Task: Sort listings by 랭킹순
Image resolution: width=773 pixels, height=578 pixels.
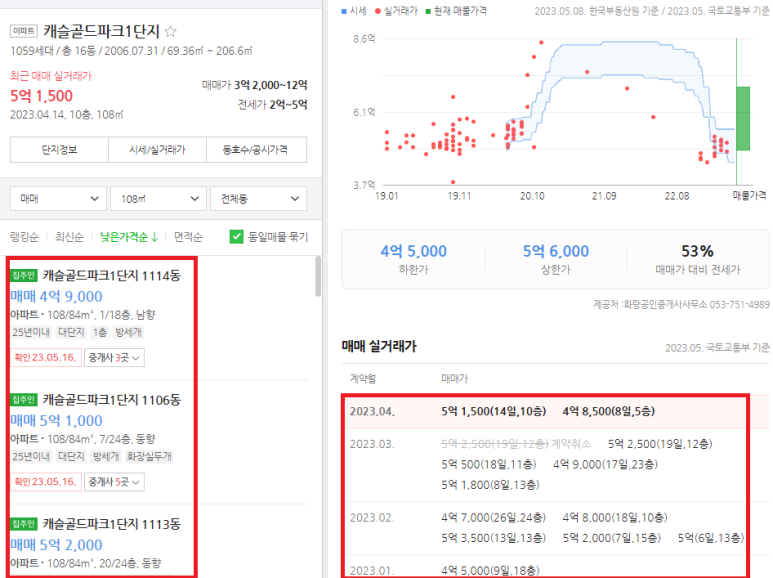Action: (24, 237)
